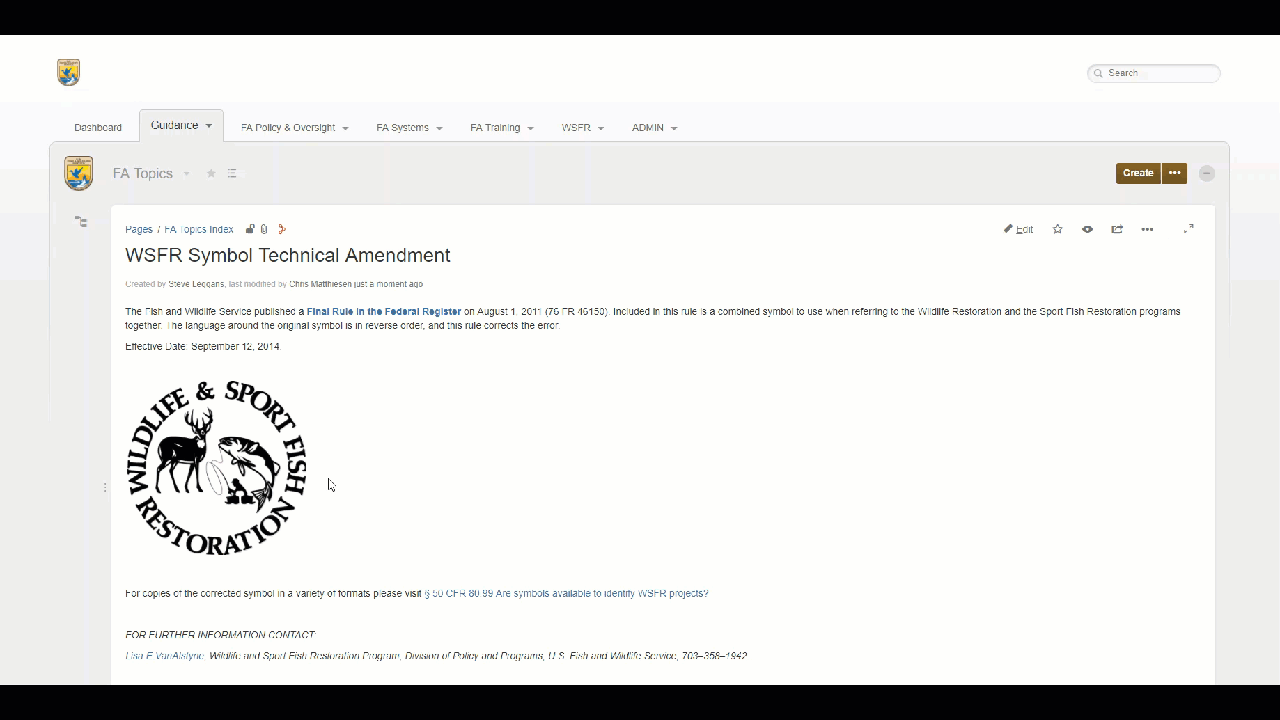The width and height of the screenshot is (1280, 720).
Task: Toggle watching this page with eye icon
Action: tap(1087, 229)
